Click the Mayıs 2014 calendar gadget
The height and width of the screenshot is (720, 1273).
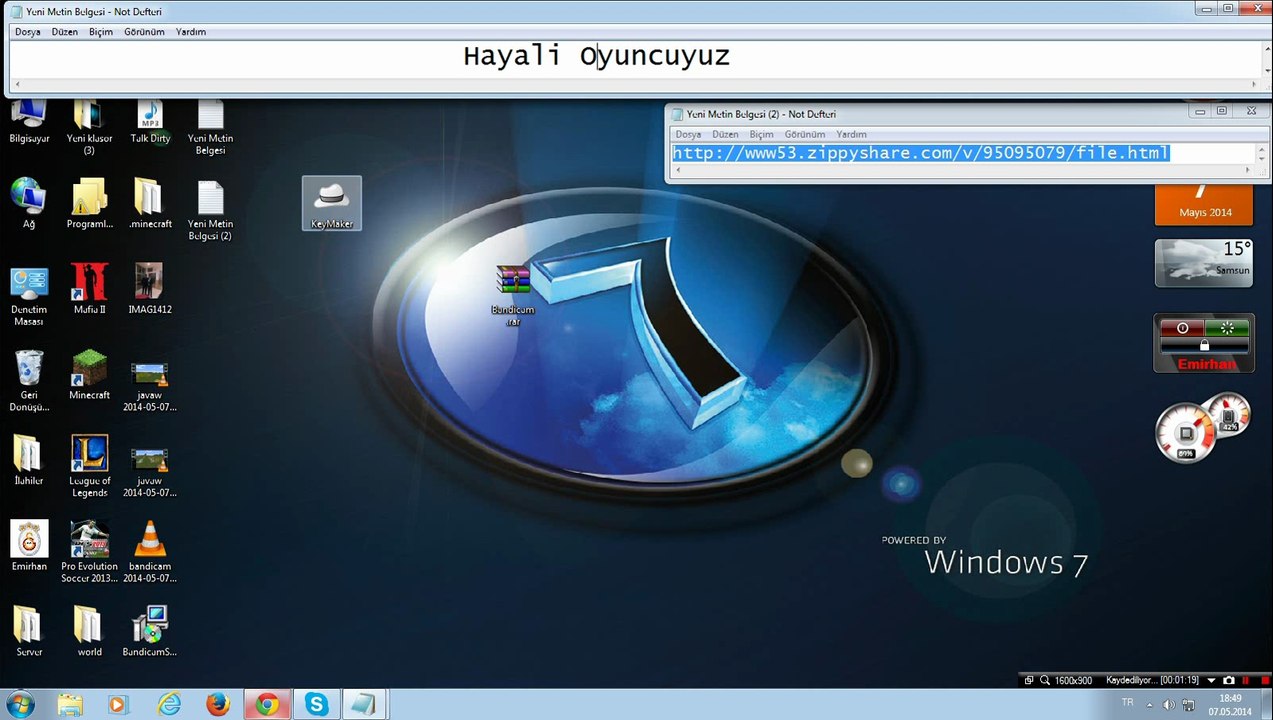(1204, 204)
